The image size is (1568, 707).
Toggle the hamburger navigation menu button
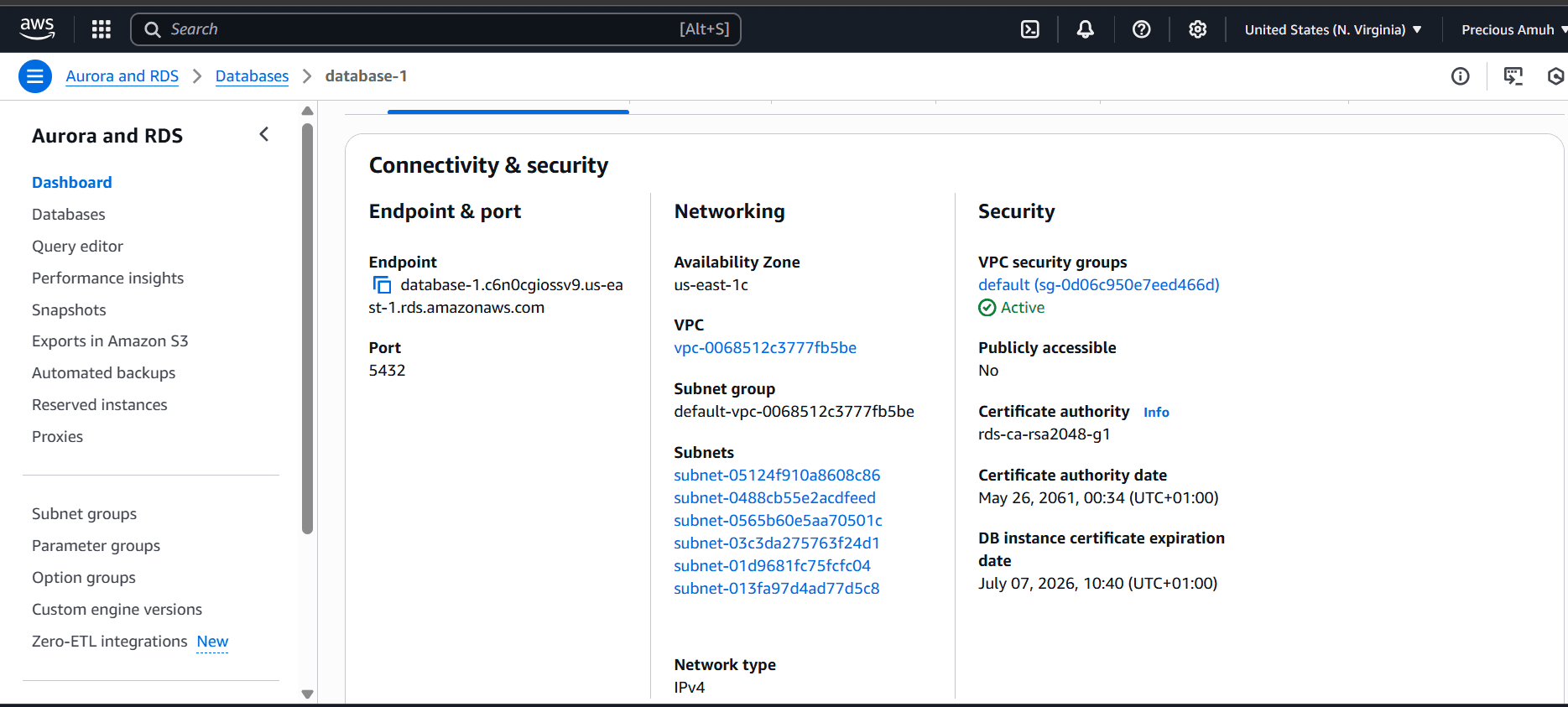(35, 76)
